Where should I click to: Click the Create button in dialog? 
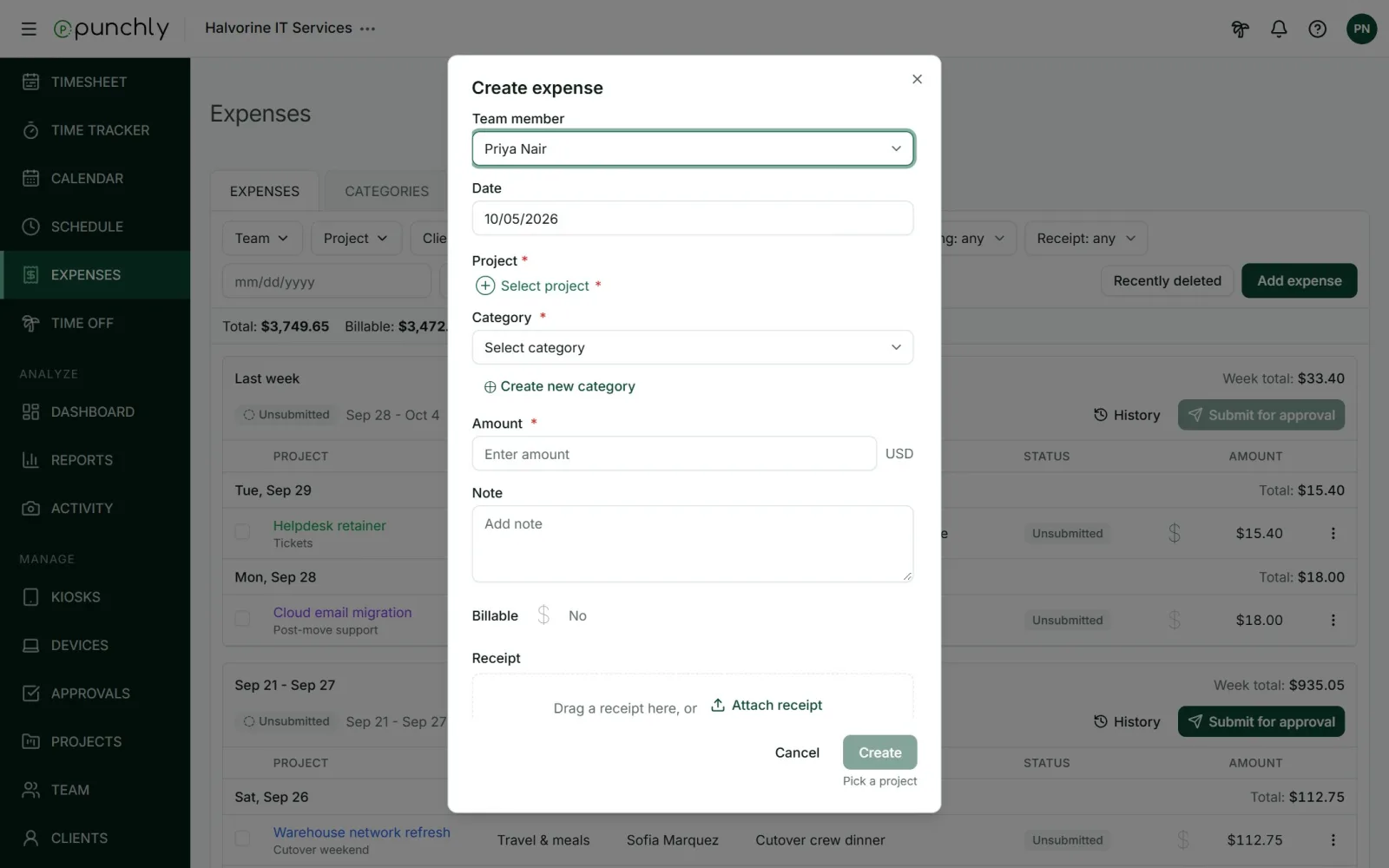click(x=880, y=753)
